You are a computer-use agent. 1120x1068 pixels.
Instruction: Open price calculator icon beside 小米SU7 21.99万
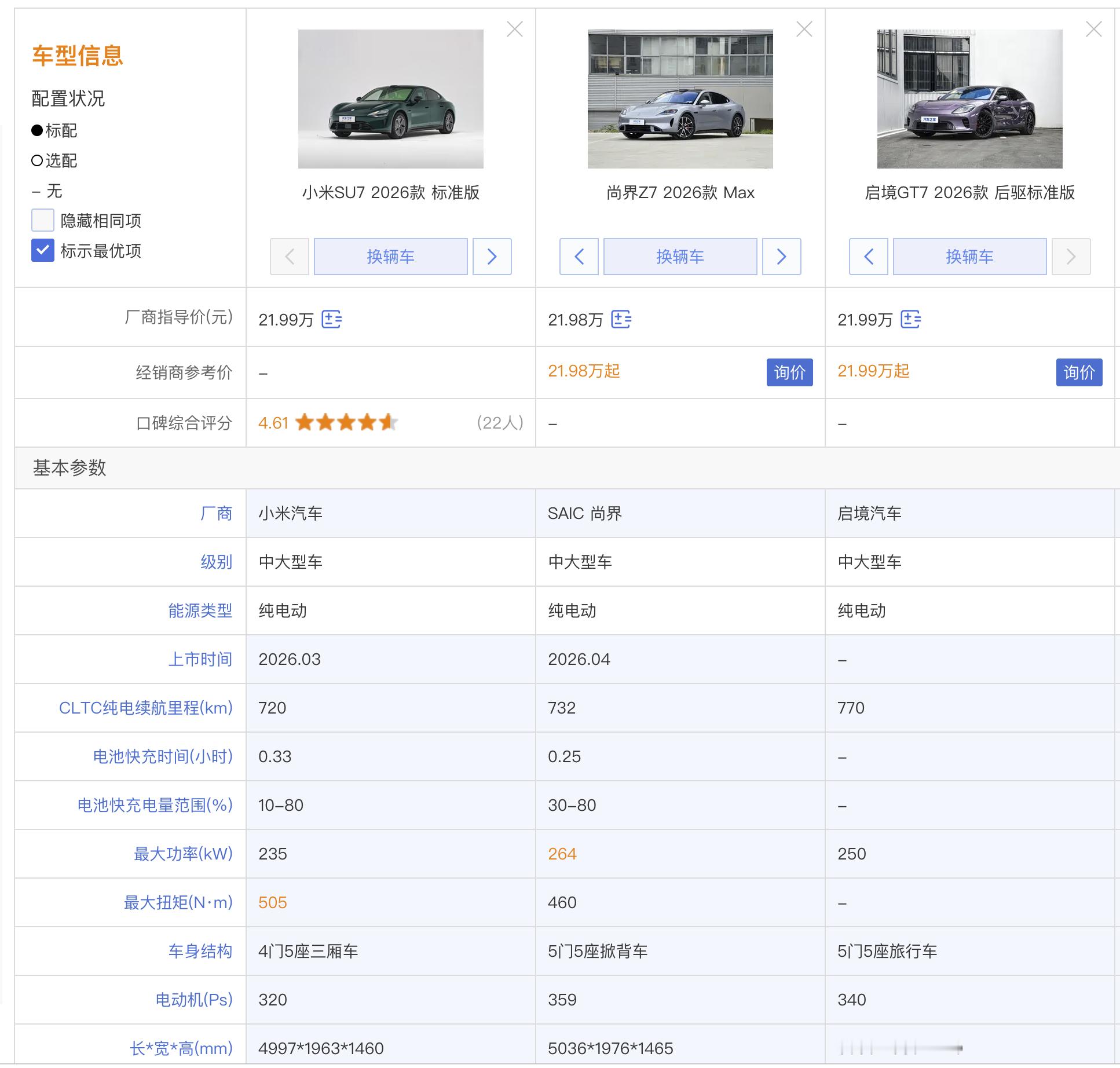point(332,319)
